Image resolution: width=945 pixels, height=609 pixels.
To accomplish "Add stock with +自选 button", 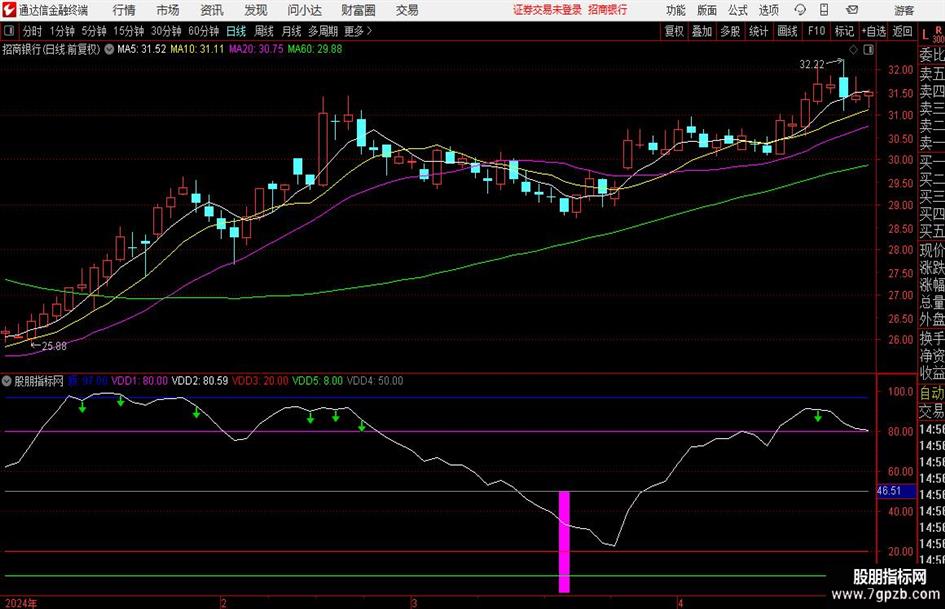I will pos(873,31).
